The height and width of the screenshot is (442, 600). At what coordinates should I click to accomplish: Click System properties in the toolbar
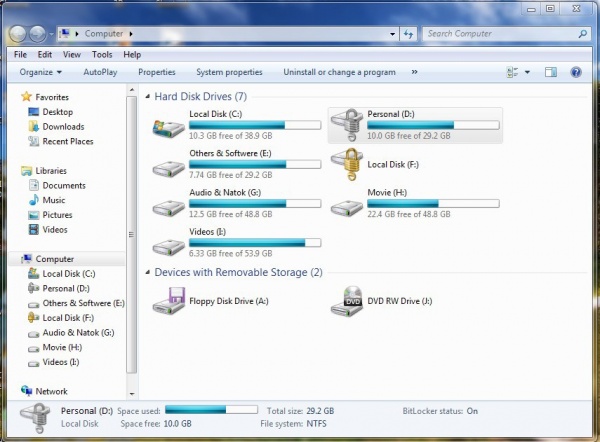click(229, 72)
